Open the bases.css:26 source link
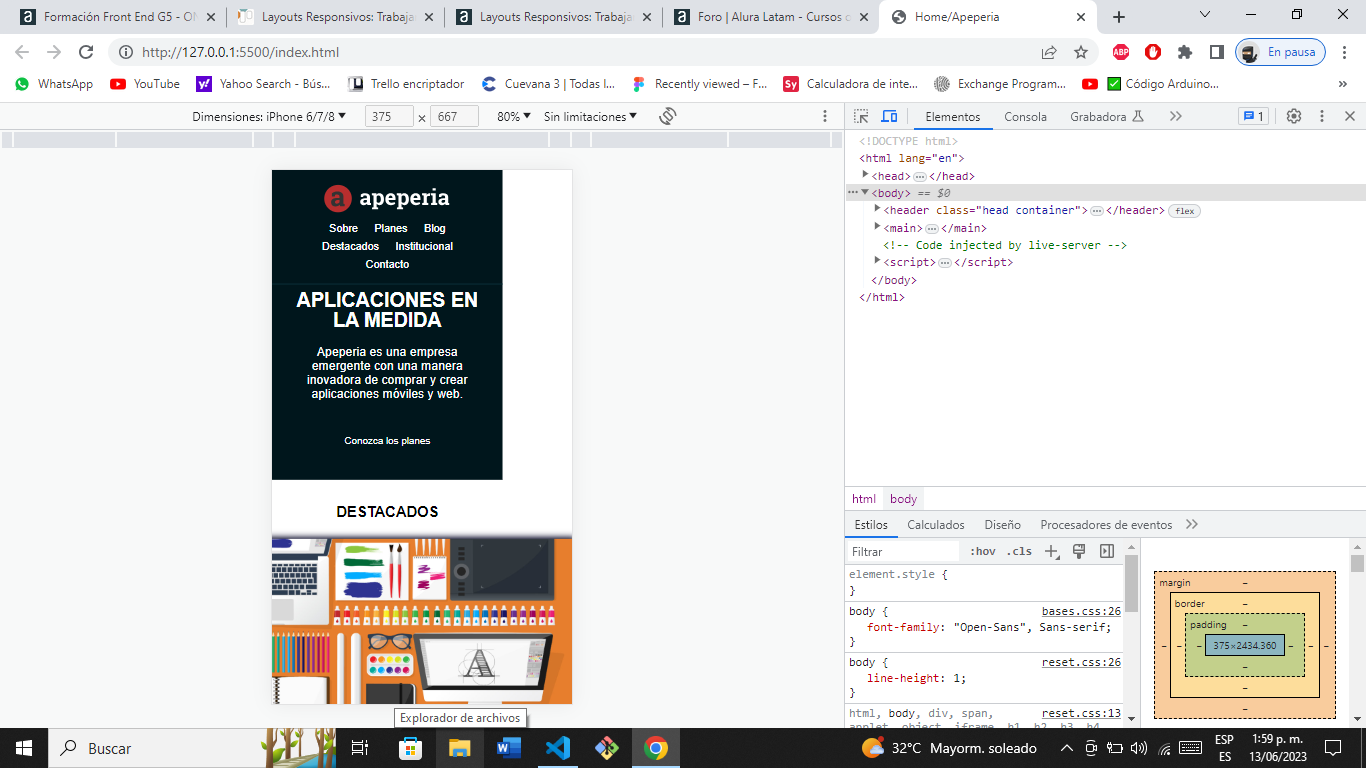The height and width of the screenshot is (768, 1366). (1081, 611)
